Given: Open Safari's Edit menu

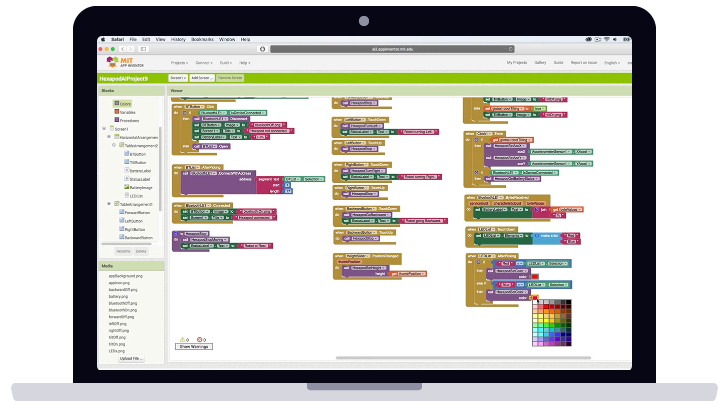Looking at the screenshot, I should (146, 39).
